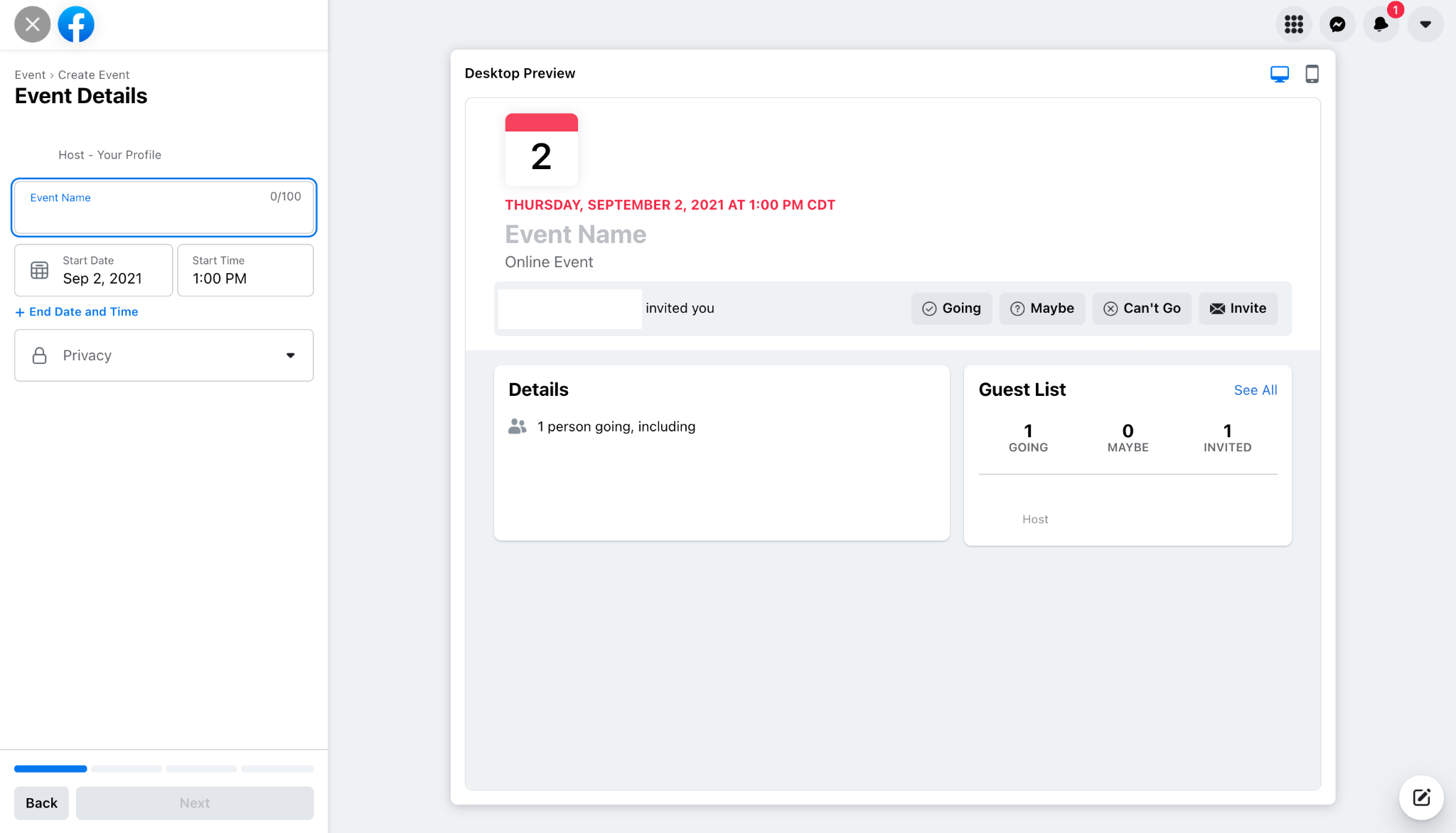1456x833 pixels.
Task: Open the Facebook apps grid menu
Action: pos(1294,24)
